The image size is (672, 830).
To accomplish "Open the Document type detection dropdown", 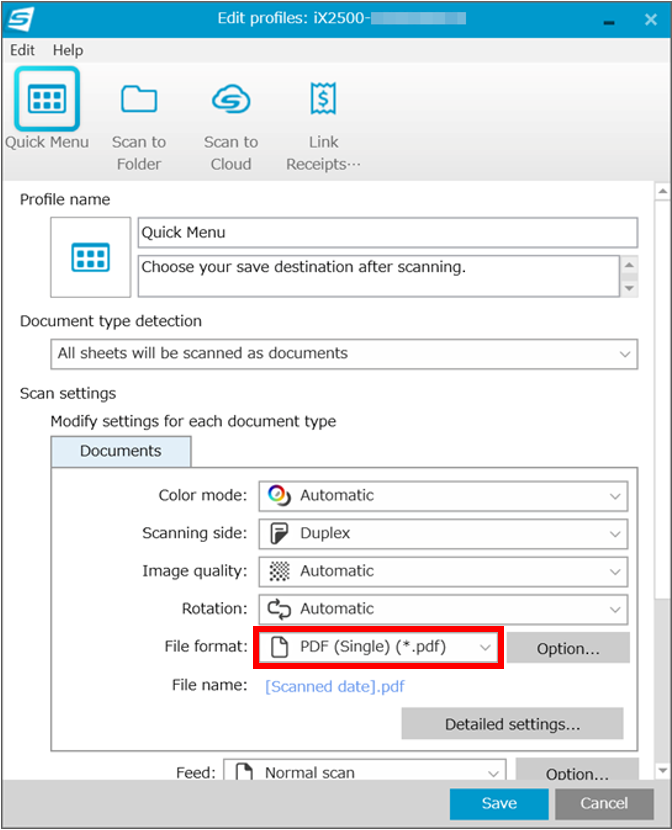I will (344, 354).
